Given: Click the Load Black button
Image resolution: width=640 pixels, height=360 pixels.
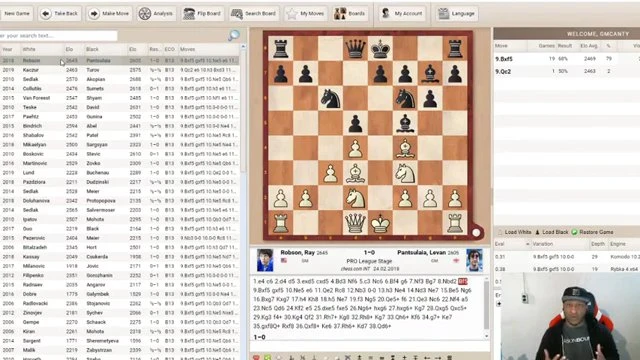Looking at the screenshot, I should tap(551, 232).
